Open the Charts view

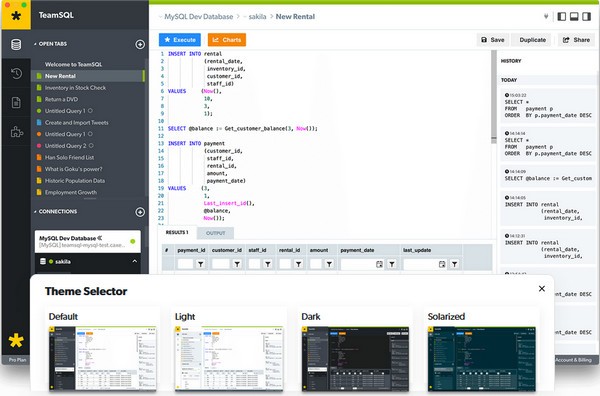(227, 40)
